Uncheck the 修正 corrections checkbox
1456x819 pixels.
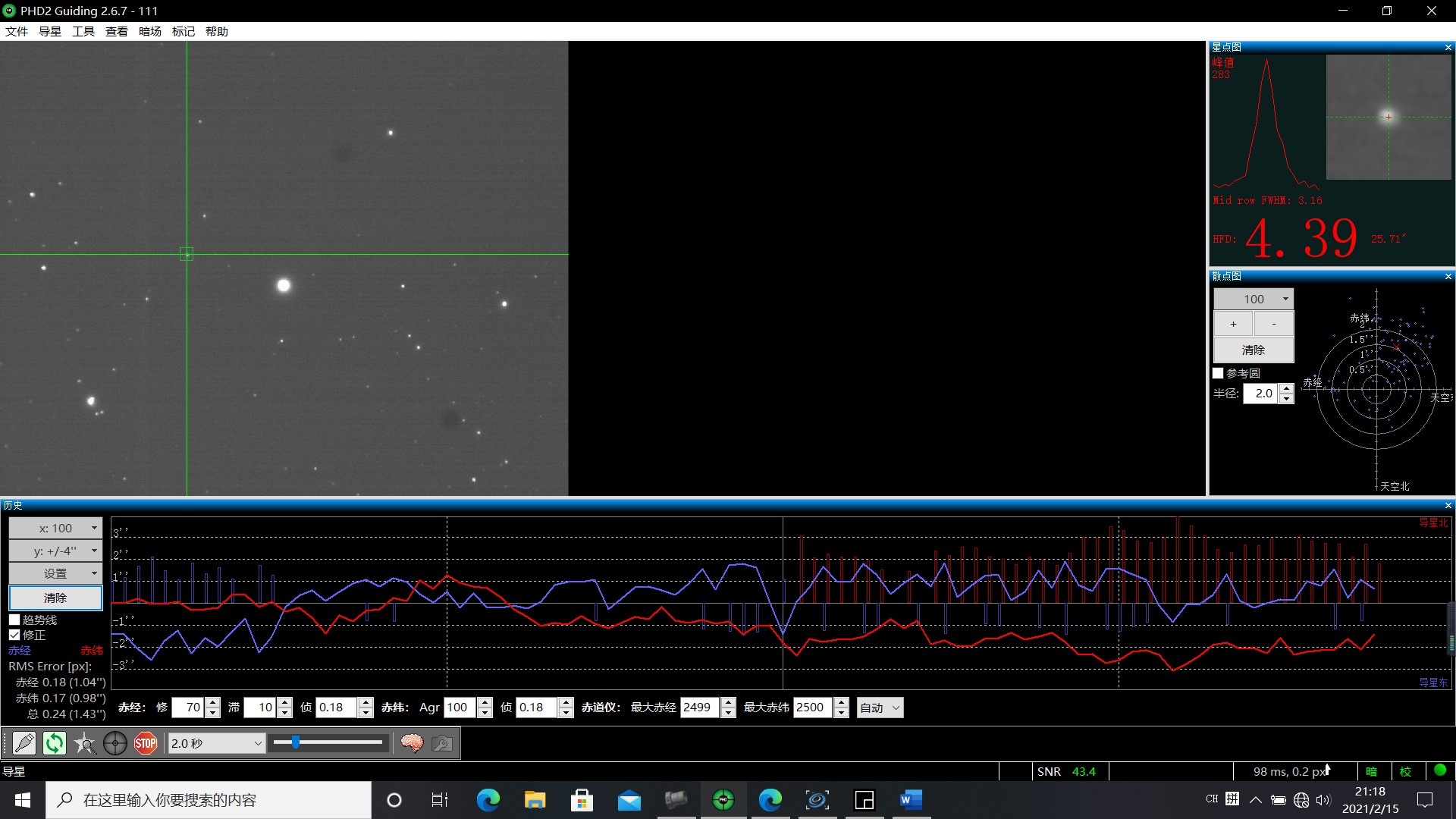point(14,635)
